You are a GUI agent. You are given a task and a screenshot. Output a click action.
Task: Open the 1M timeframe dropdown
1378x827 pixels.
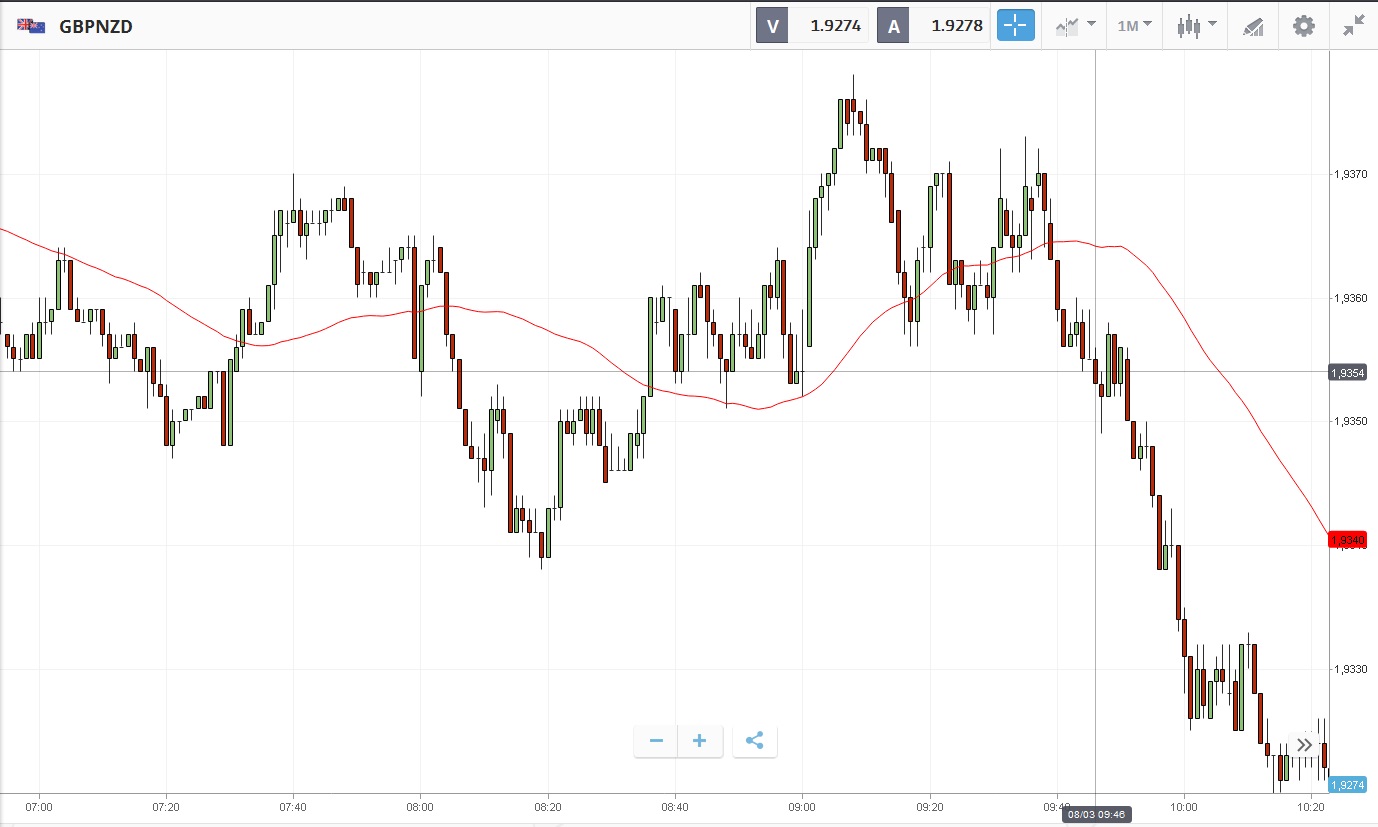coord(1134,26)
